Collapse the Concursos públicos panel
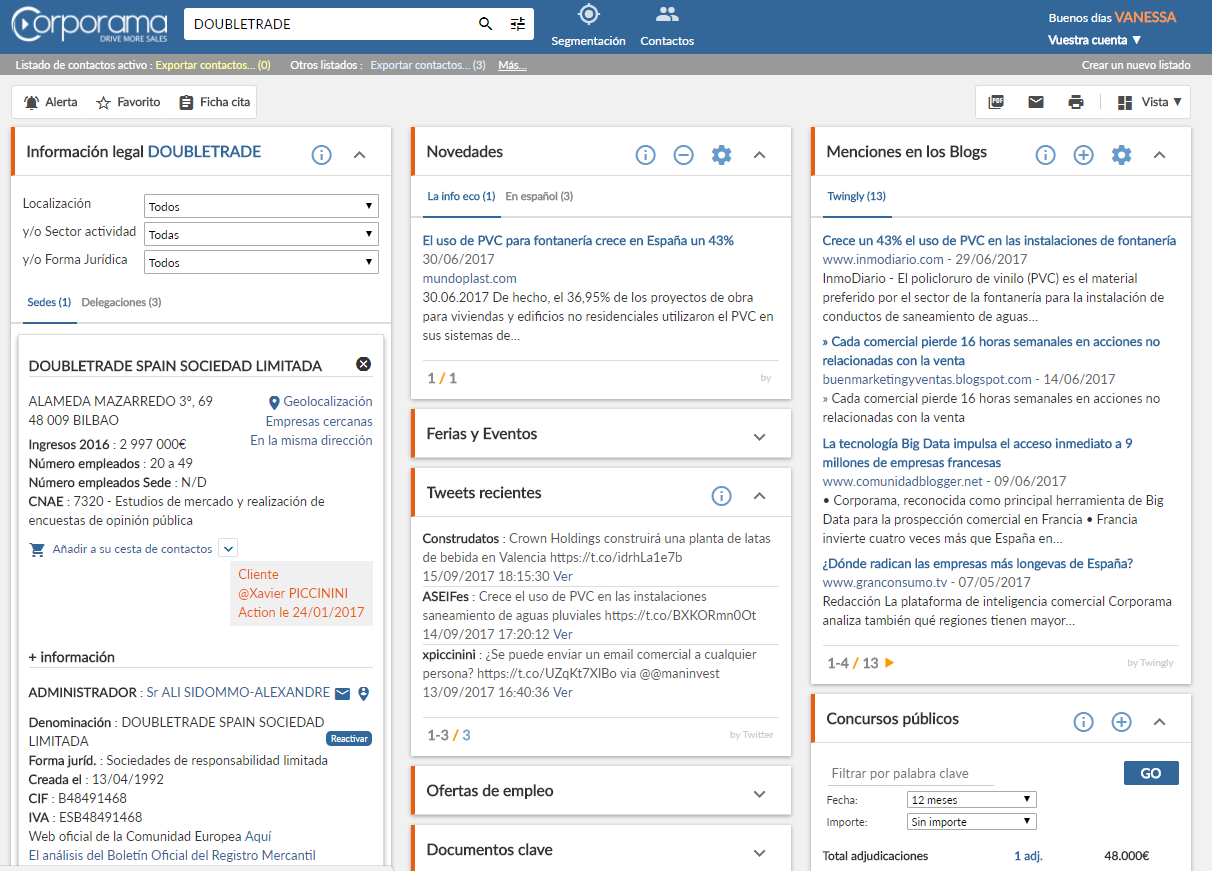This screenshot has width=1212, height=871. click(1159, 722)
